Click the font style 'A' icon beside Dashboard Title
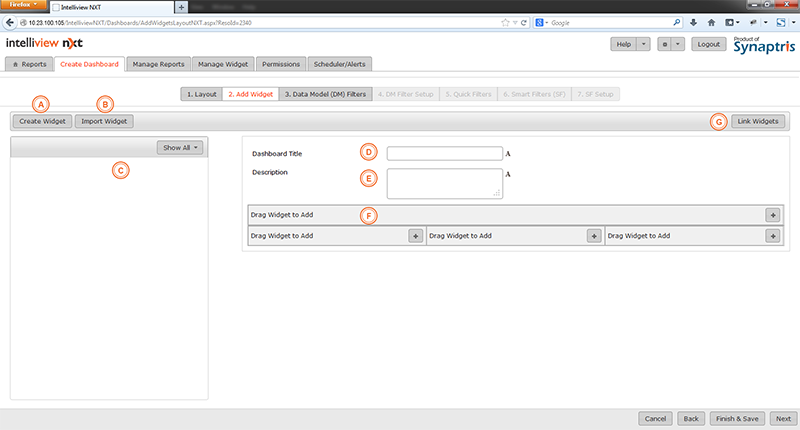 tap(508, 155)
